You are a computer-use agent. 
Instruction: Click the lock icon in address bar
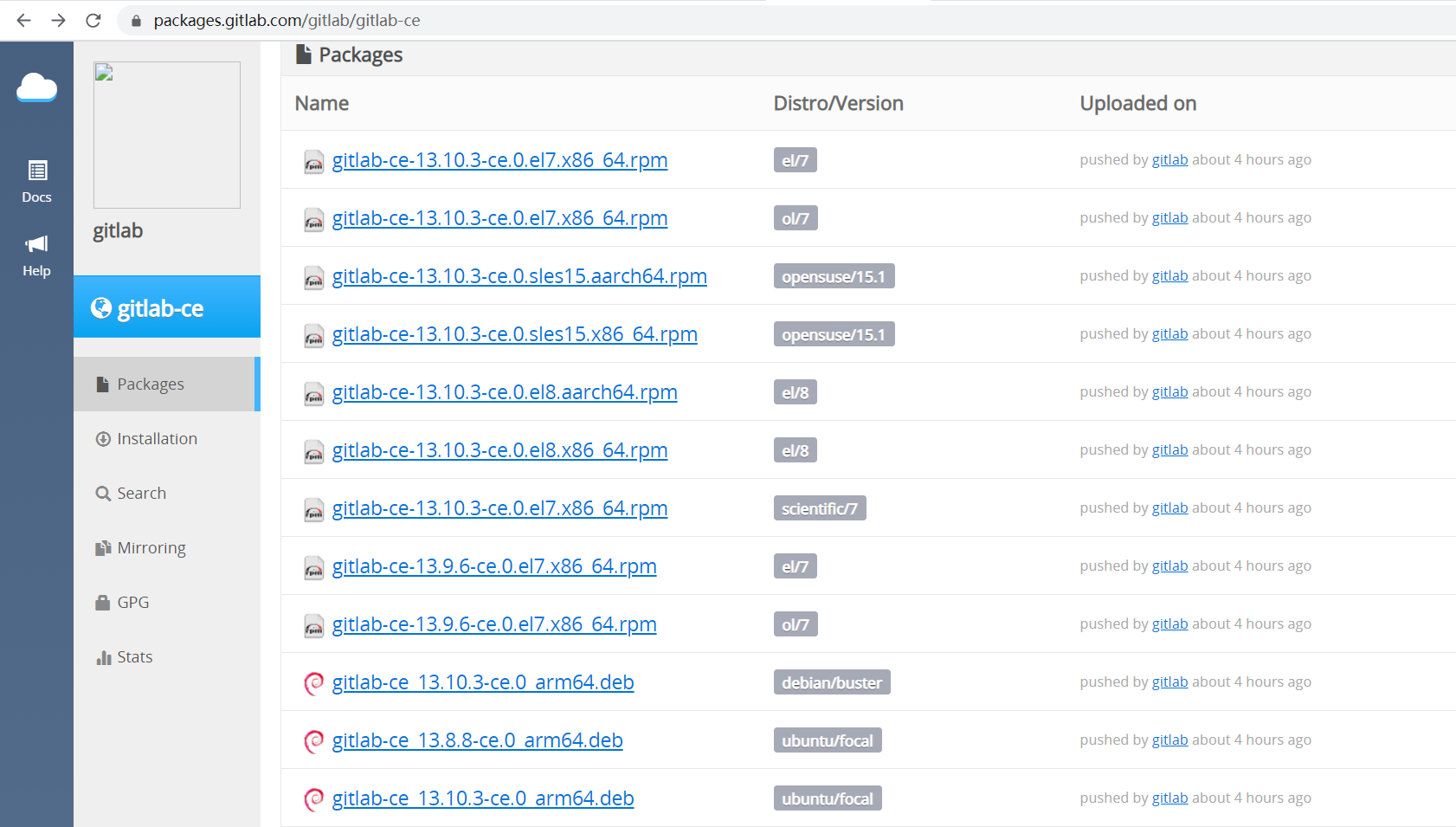tap(136, 21)
